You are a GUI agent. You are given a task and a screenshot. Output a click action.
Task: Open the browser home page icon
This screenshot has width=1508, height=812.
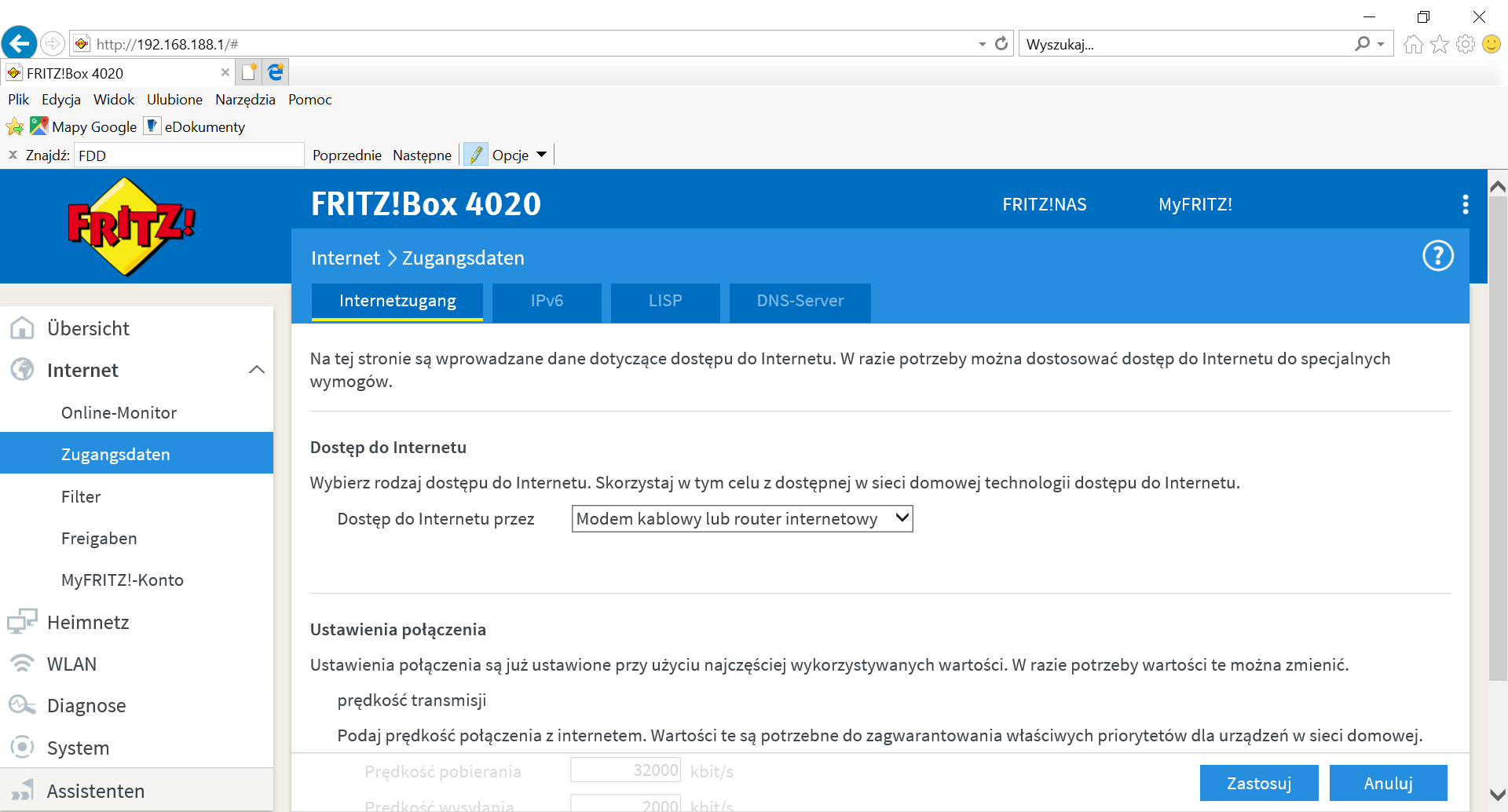pyautogui.click(x=1414, y=44)
